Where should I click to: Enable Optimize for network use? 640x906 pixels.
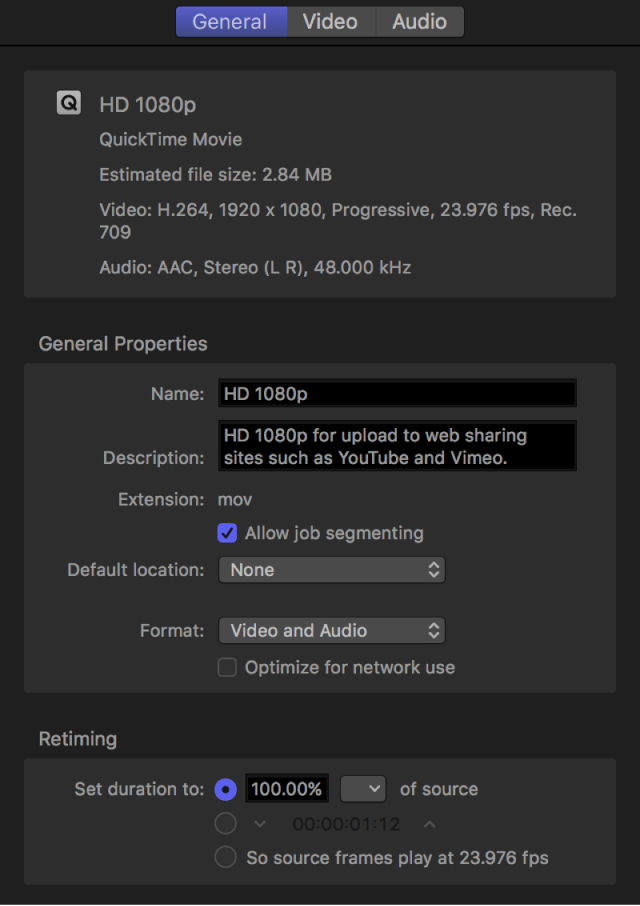(227, 667)
